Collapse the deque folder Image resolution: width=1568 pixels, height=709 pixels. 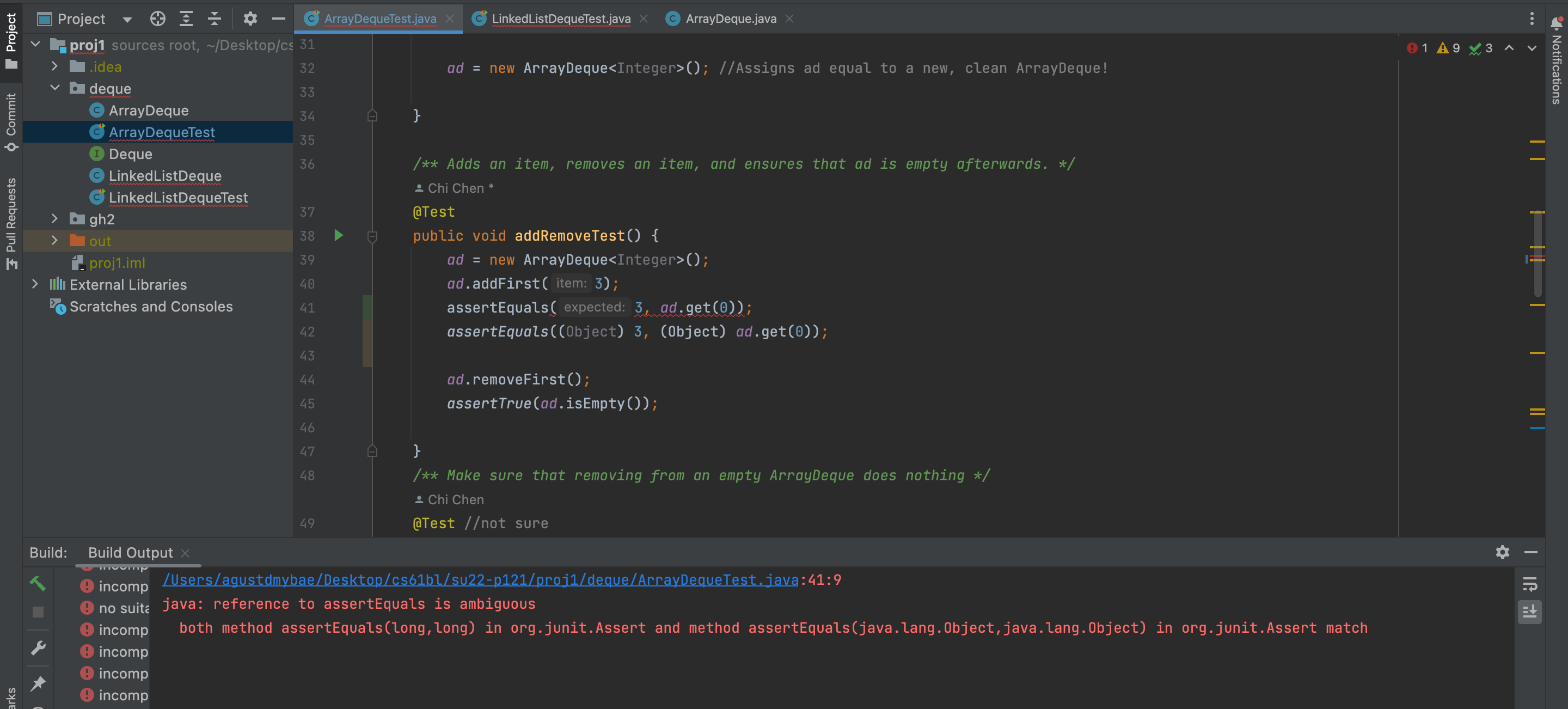(x=55, y=88)
